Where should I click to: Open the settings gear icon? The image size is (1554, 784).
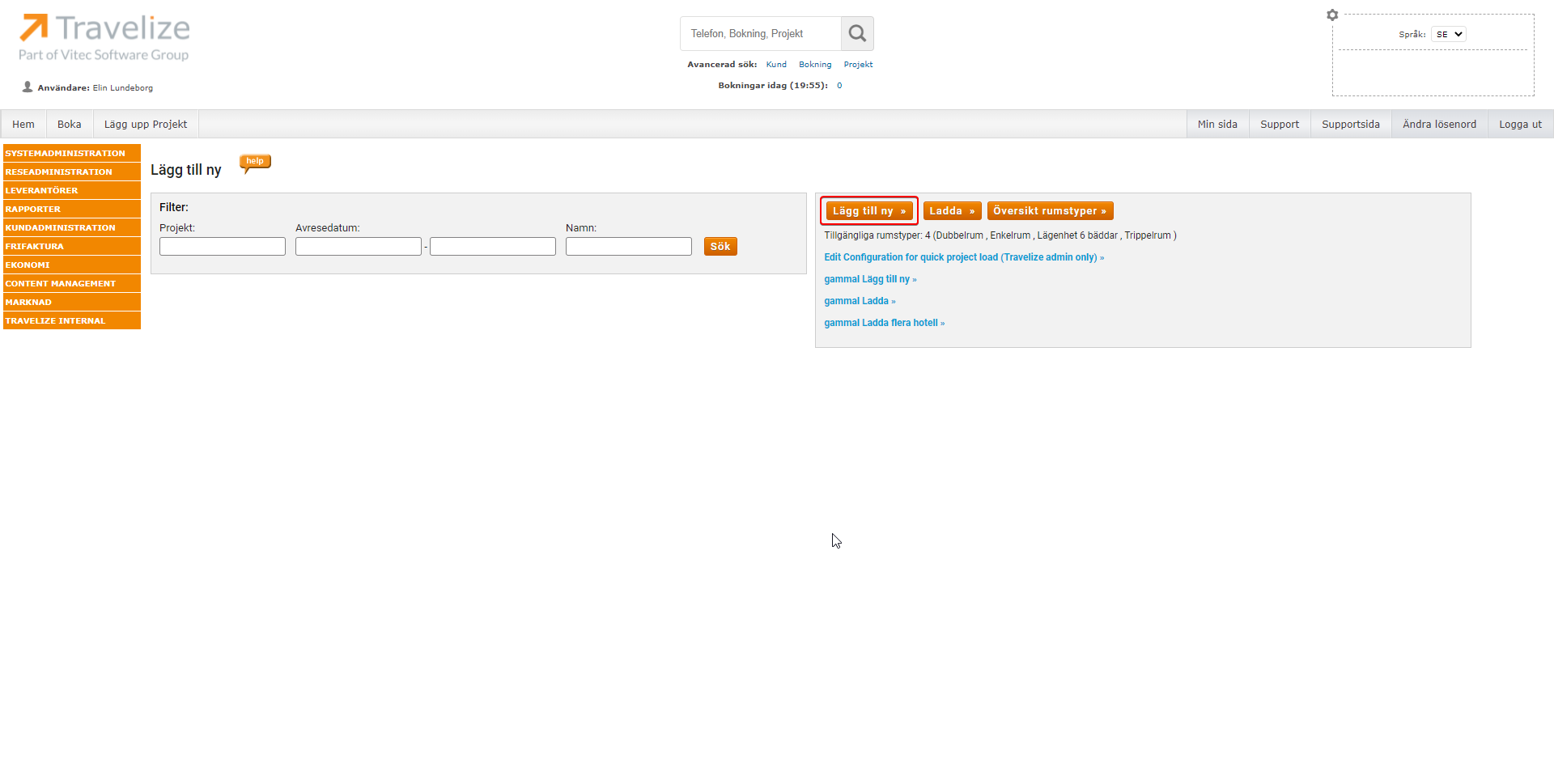coord(1332,15)
